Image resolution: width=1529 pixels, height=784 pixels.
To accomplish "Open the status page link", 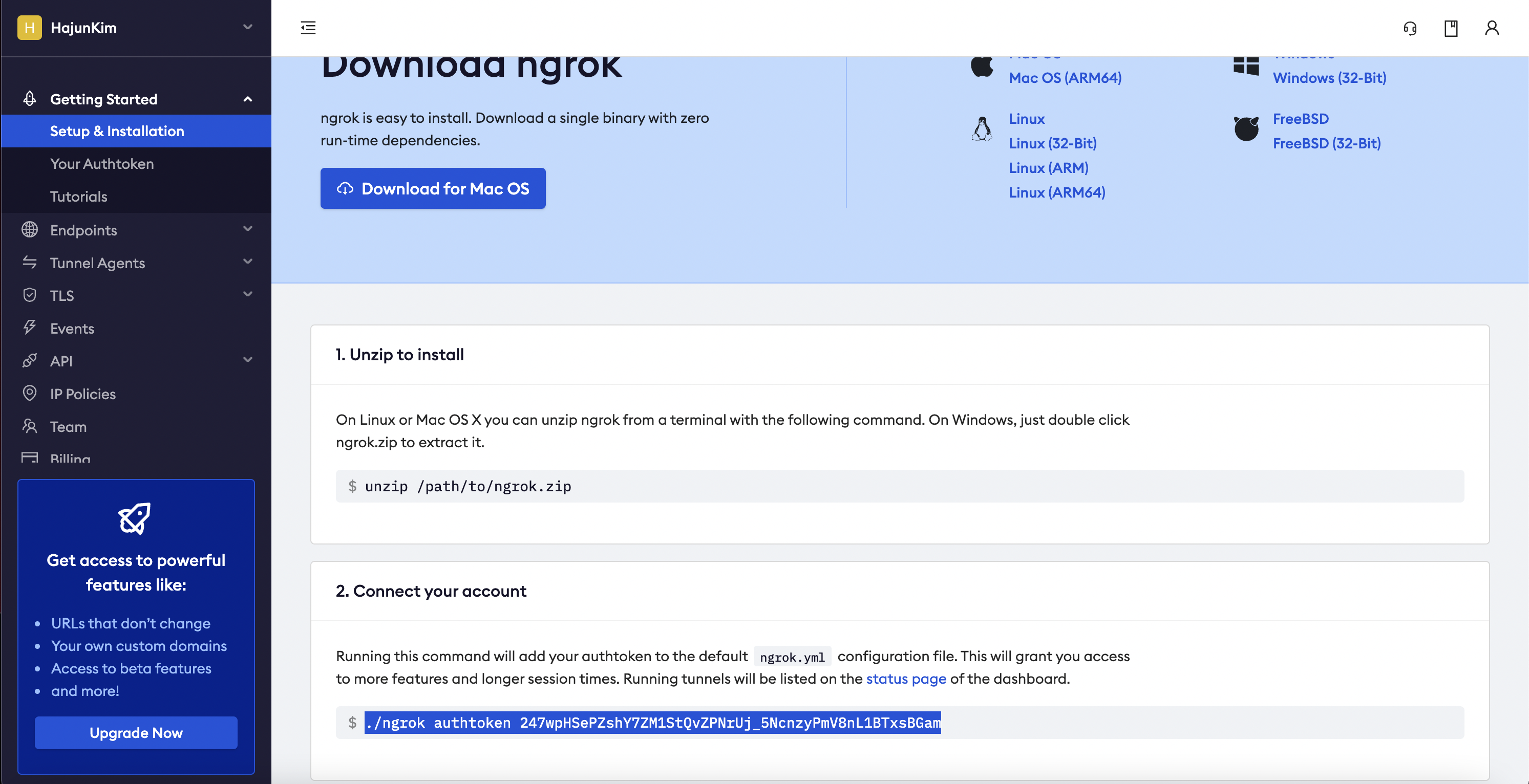I will [x=906, y=679].
